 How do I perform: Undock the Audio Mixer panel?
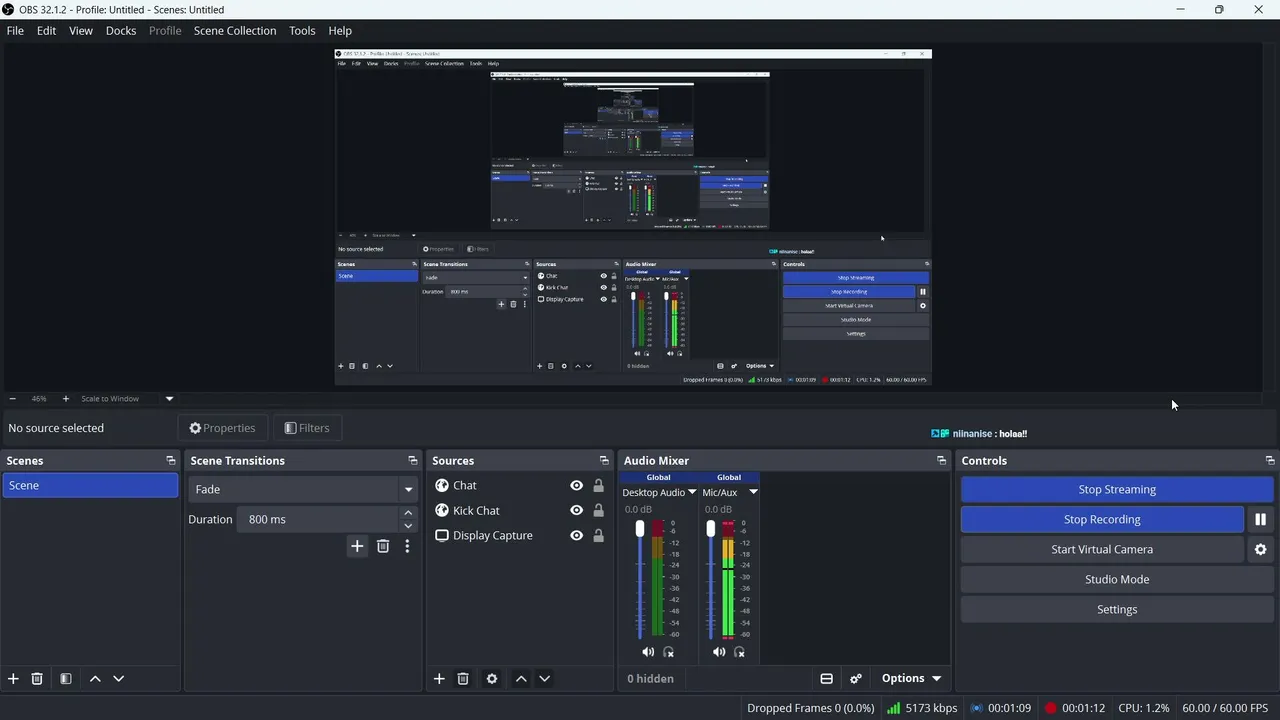tap(941, 461)
